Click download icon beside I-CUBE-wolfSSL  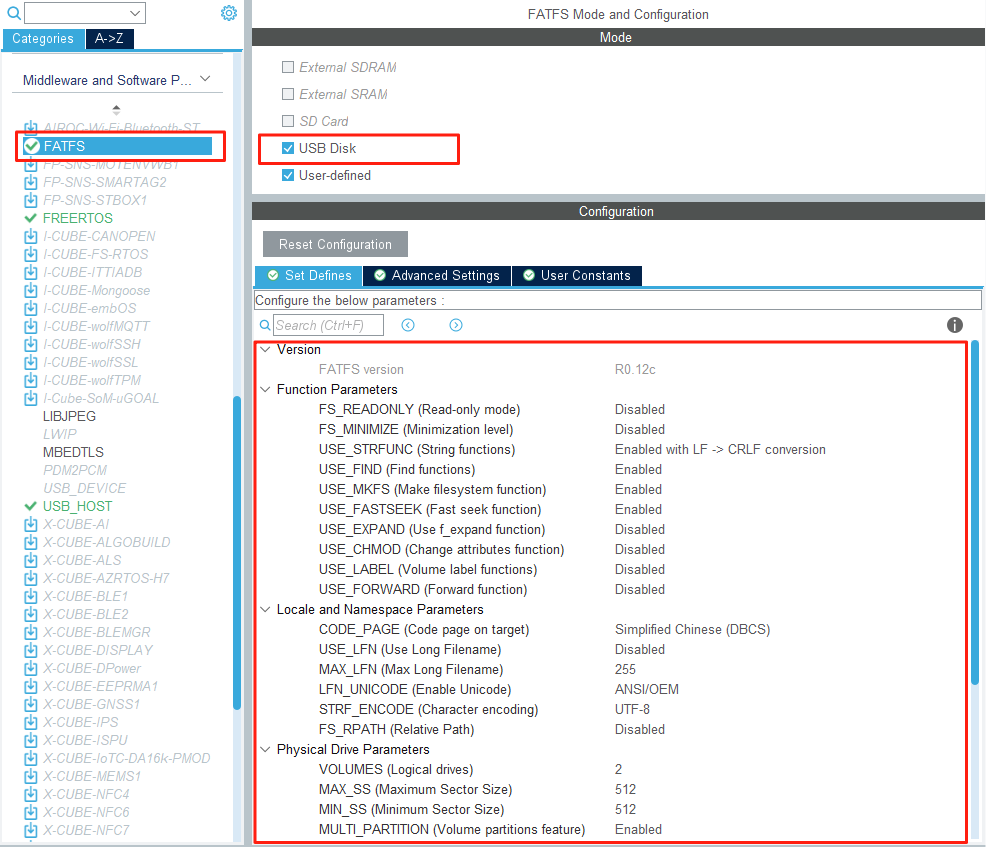(30, 363)
